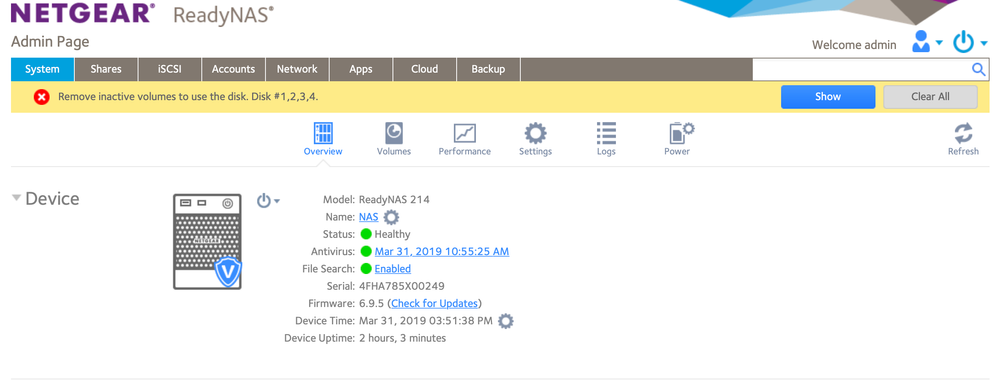Click the serial number 4FHA785X00249
The image size is (999, 382).
(401, 286)
